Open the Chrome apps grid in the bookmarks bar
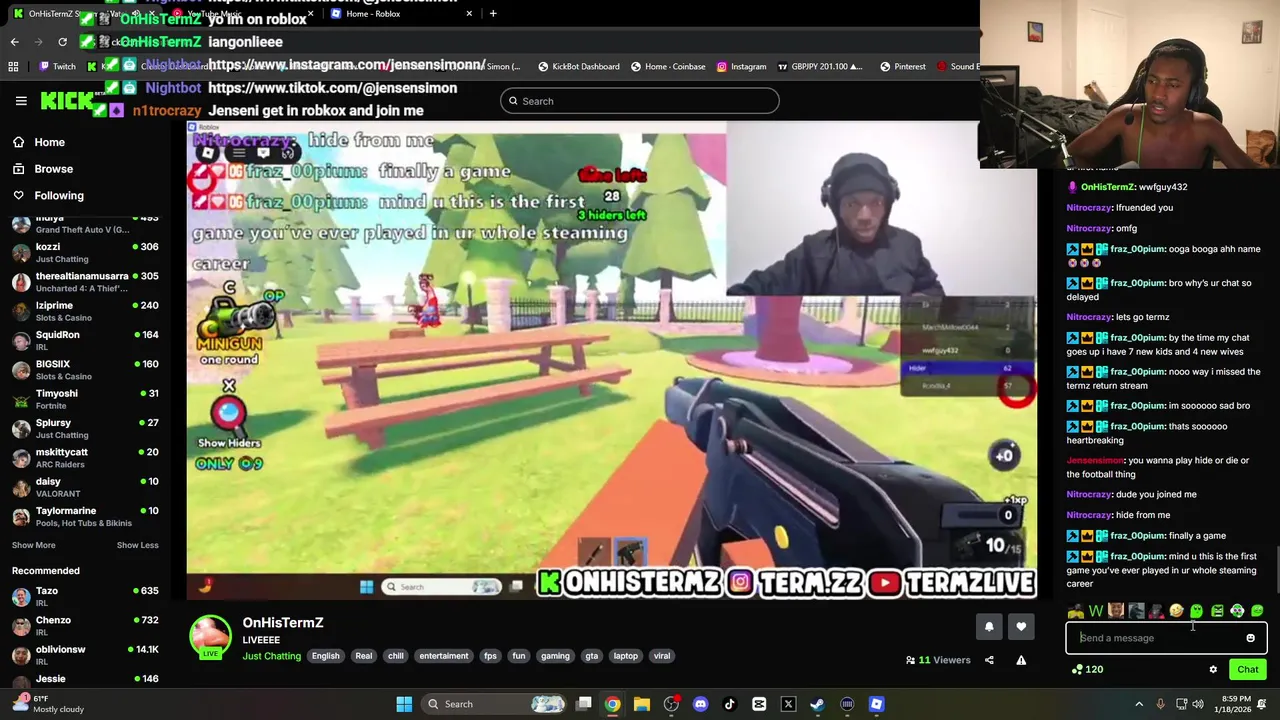The image size is (1280, 720). 13,67
